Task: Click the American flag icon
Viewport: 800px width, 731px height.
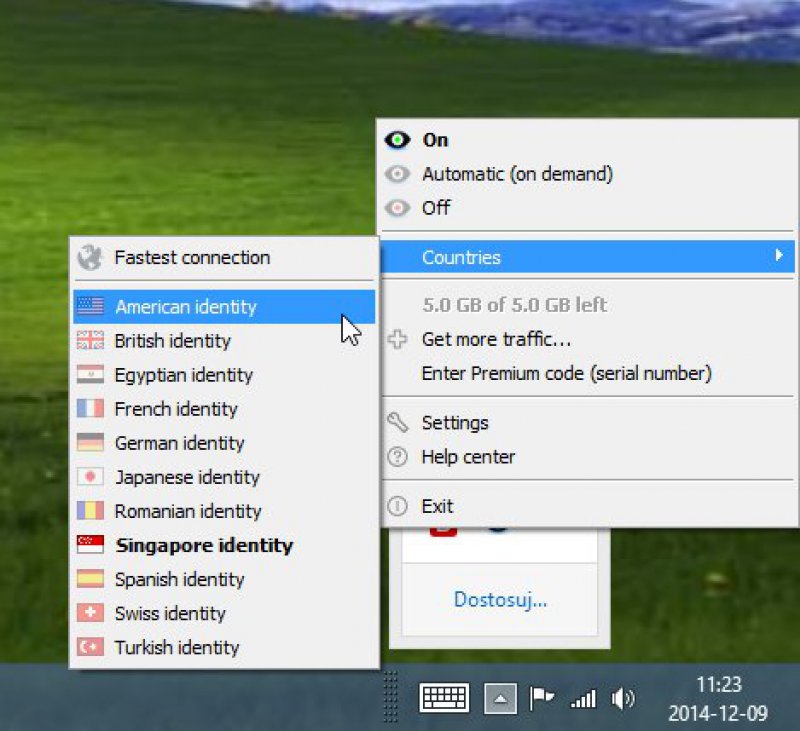Action: point(90,306)
